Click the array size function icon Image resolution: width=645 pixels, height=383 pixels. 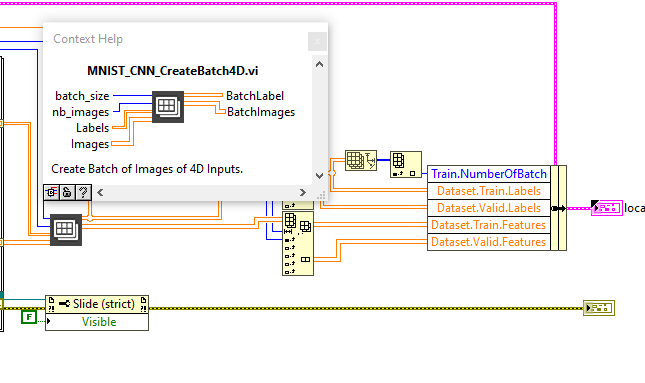pyautogui.click(x=361, y=160)
